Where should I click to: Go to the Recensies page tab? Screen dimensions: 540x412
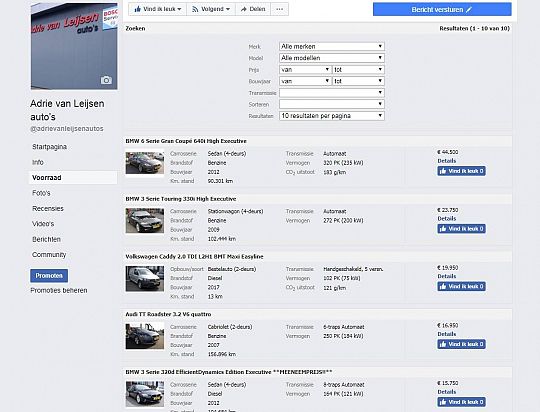click(x=48, y=208)
